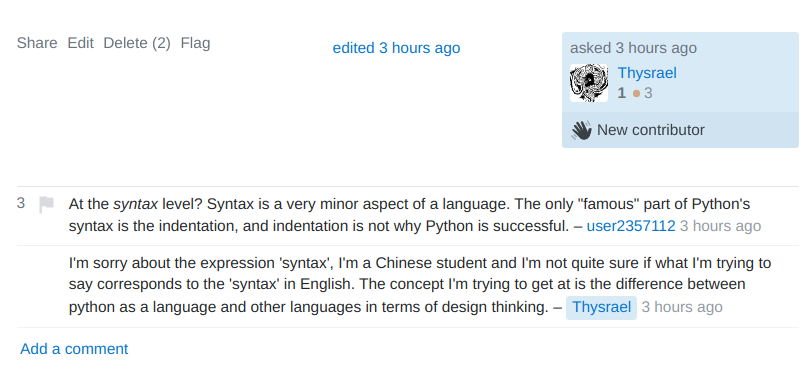The height and width of the screenshot is (382, 806).
Task: Open timestamp of user2357112's comment
Action: [x=720, y=226]
